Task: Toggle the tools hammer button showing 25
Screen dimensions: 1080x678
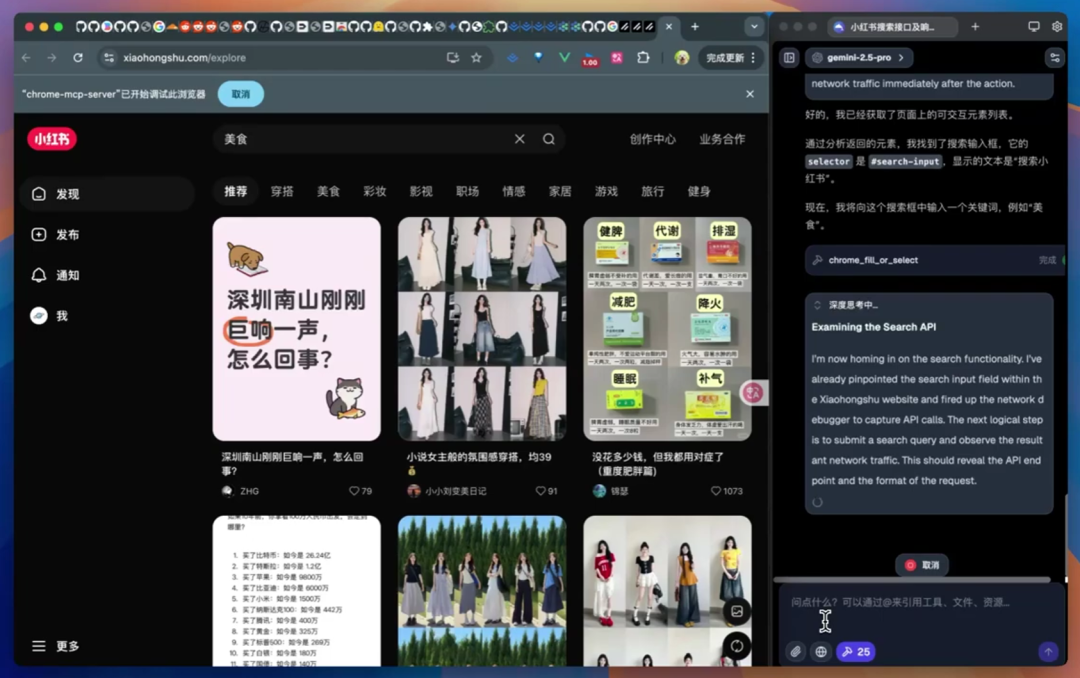Action: 856,652
